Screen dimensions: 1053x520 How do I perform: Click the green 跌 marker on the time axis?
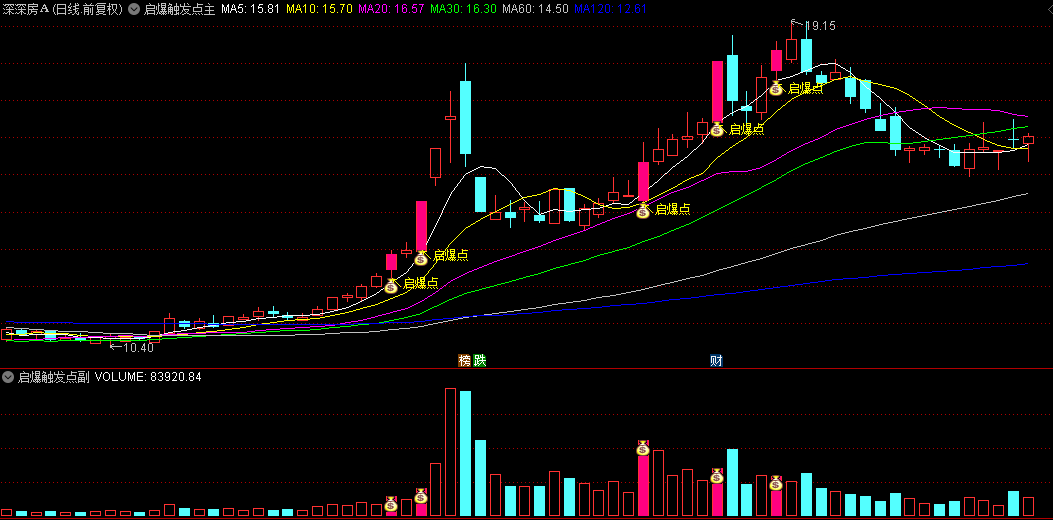[479, 361]
